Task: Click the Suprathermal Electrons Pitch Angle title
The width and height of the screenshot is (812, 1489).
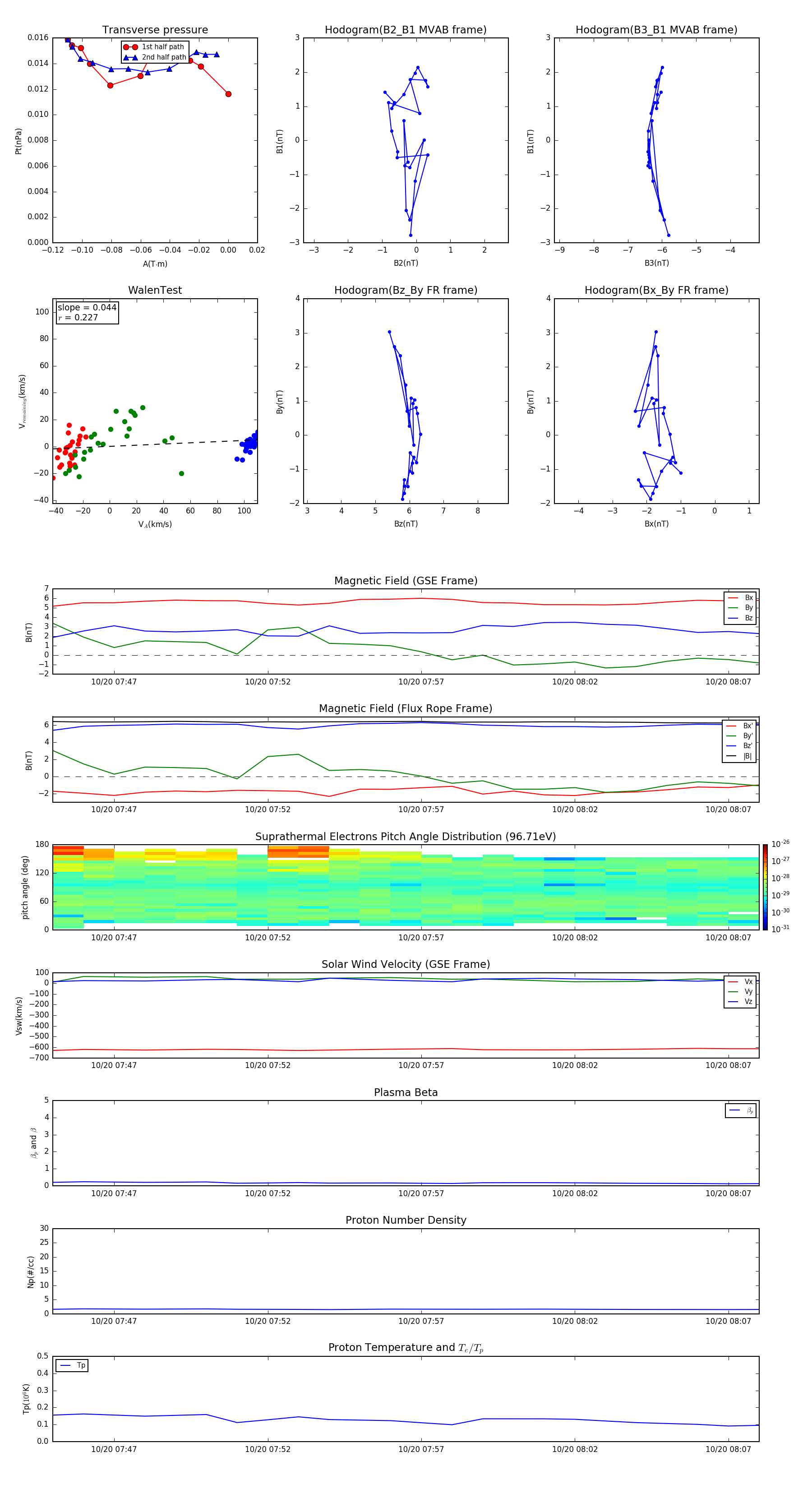Action: (406, 837)
